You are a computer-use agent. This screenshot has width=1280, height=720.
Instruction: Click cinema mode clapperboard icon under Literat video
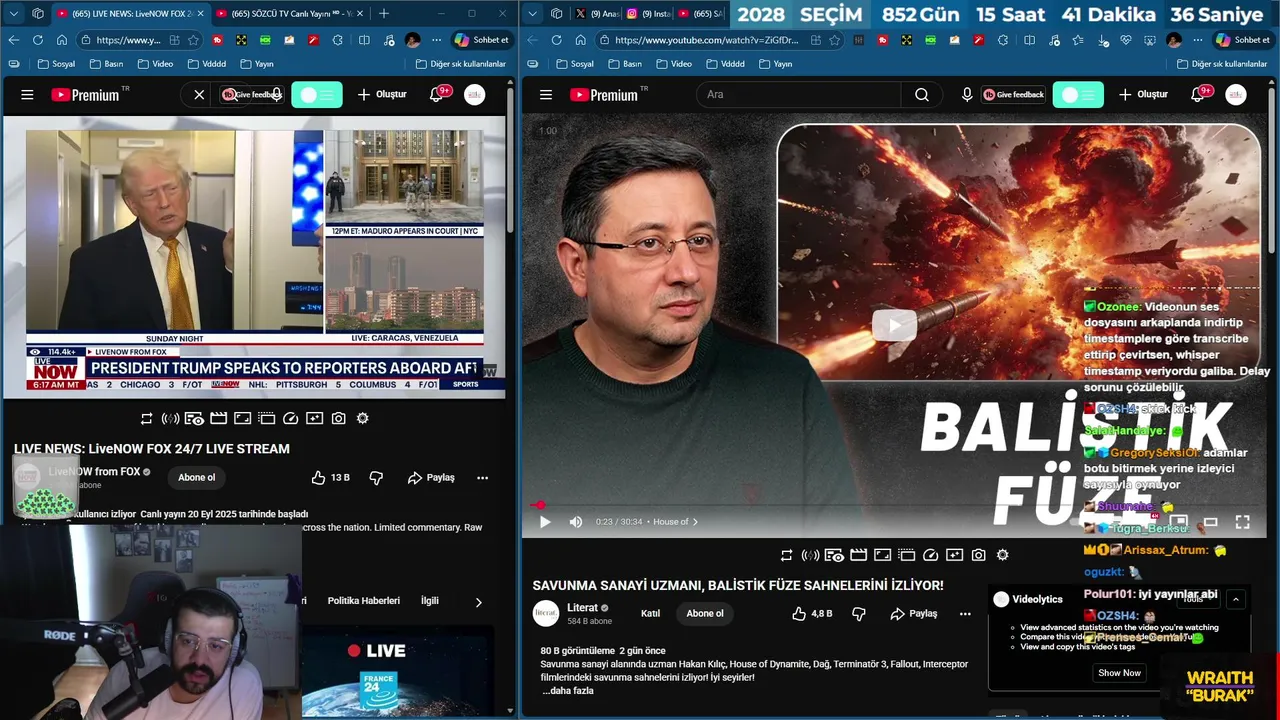pyautogui.click(x=859, y=555)
